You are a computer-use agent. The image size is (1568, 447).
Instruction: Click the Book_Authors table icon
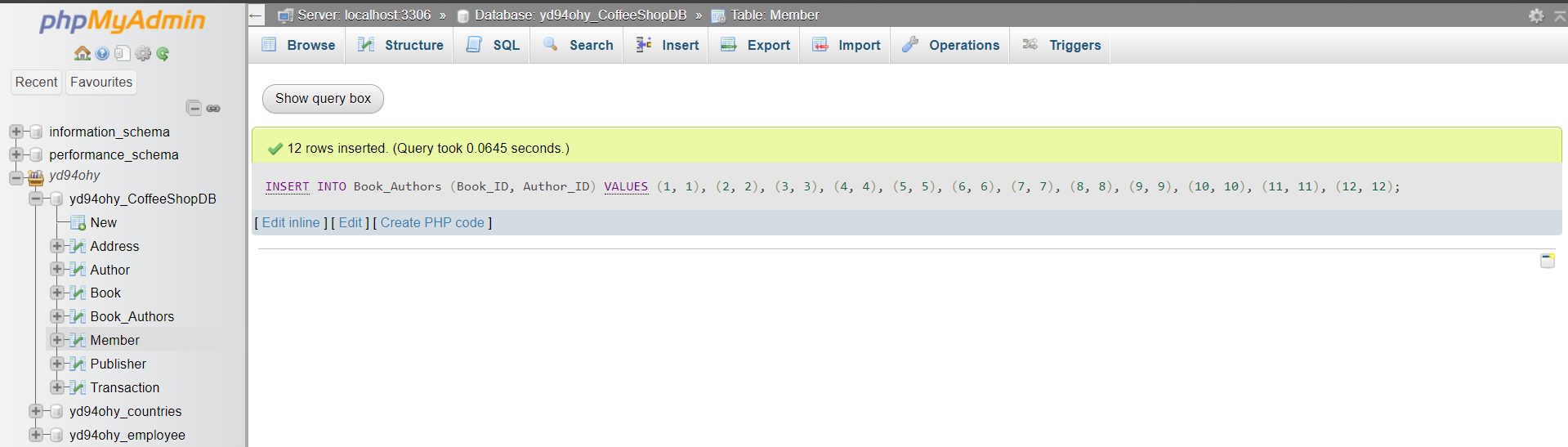(78, 316)
